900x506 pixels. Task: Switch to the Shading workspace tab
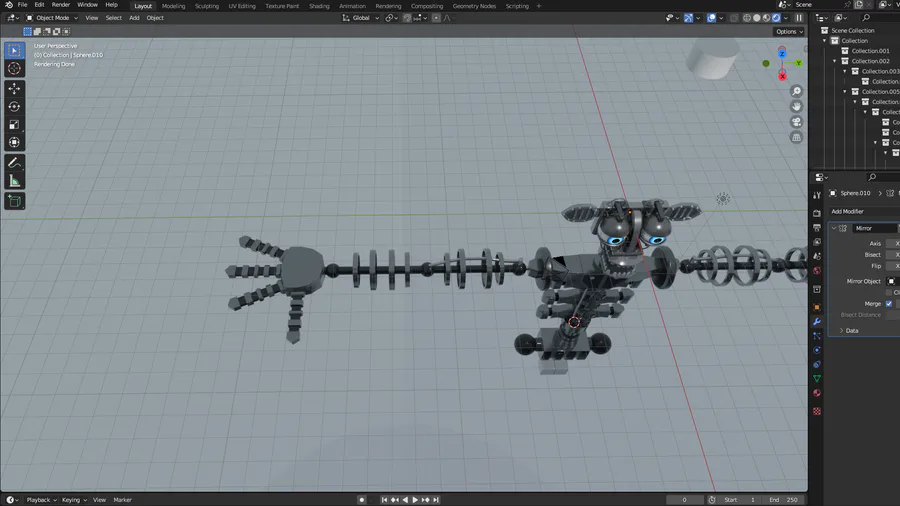(319, 6)
